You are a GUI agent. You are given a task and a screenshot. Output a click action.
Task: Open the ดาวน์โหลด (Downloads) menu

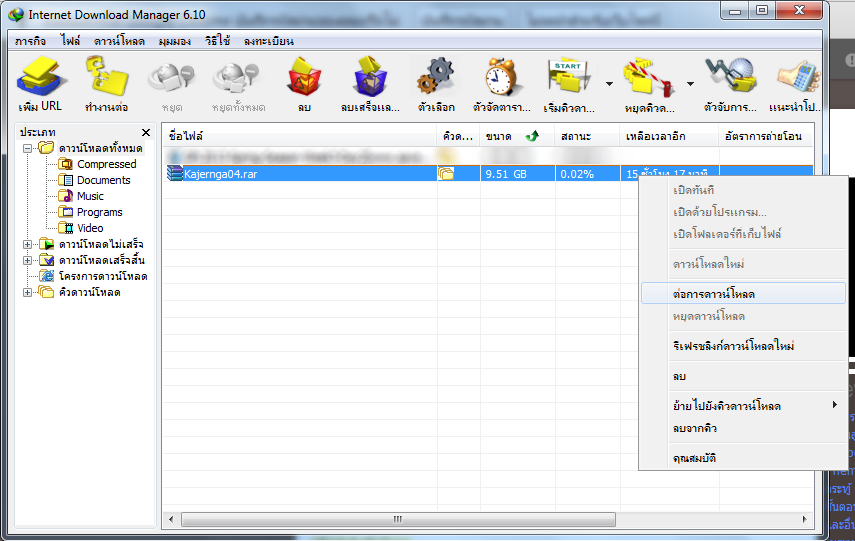pos(119,41)
